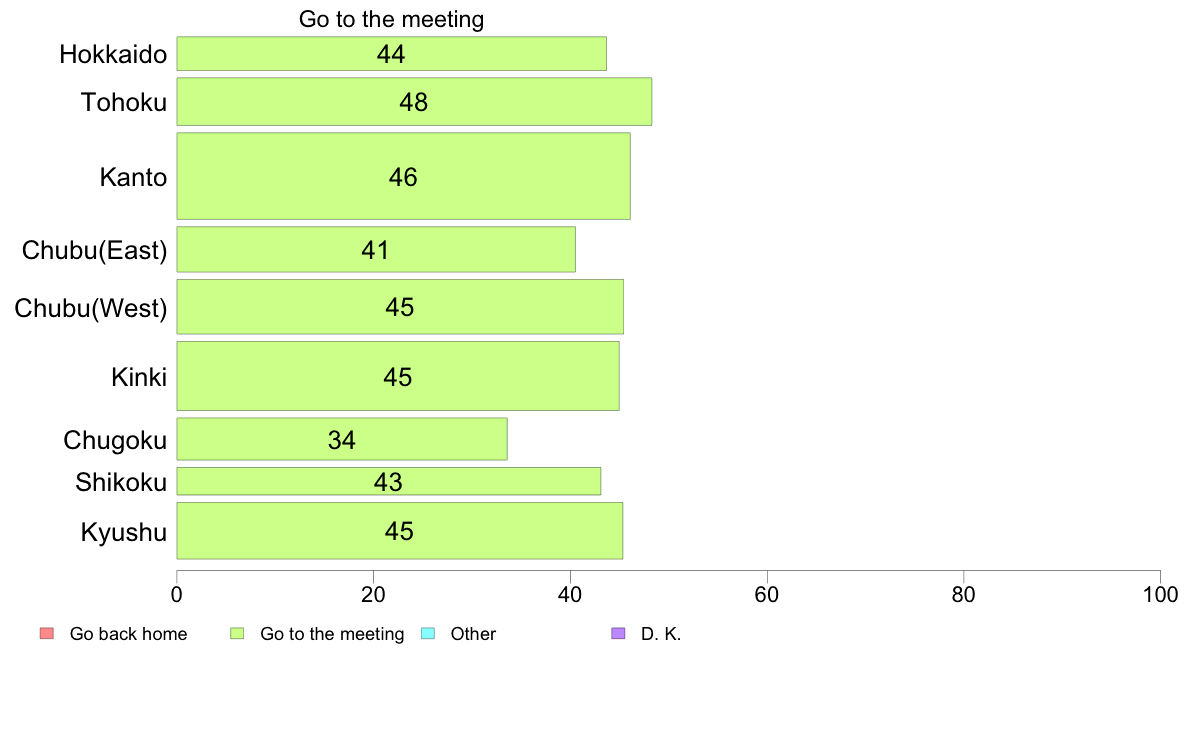This screenshot has height=736, width=1188.
Task: Click the cyan Other legend swatch
Action: coord(427,634)
